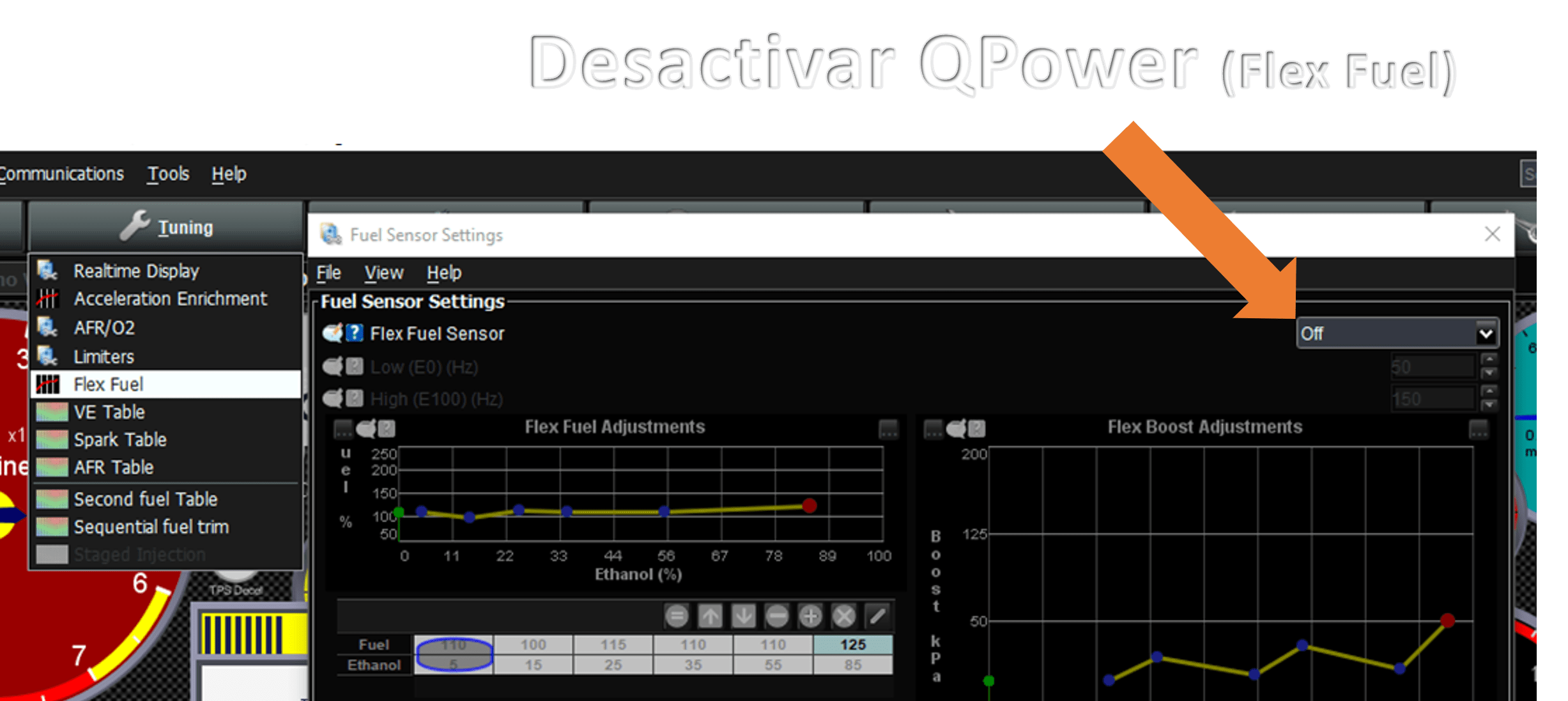Click the Second fuel Table icon

pyautogui.click(x=52, y=499)
